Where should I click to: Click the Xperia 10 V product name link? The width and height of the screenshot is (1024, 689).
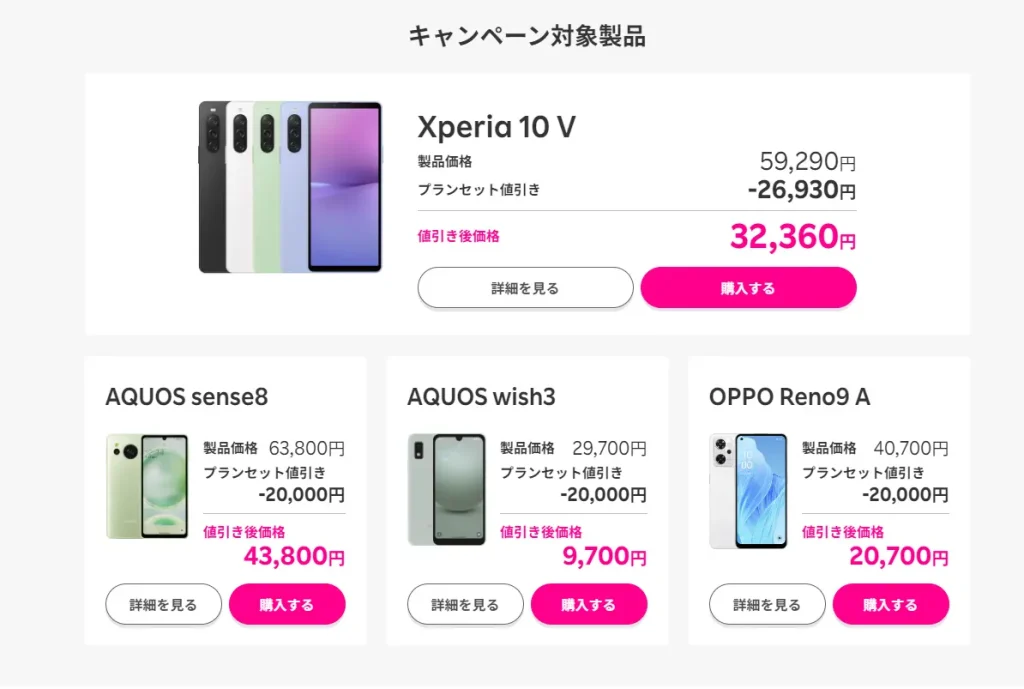(496, 128)
